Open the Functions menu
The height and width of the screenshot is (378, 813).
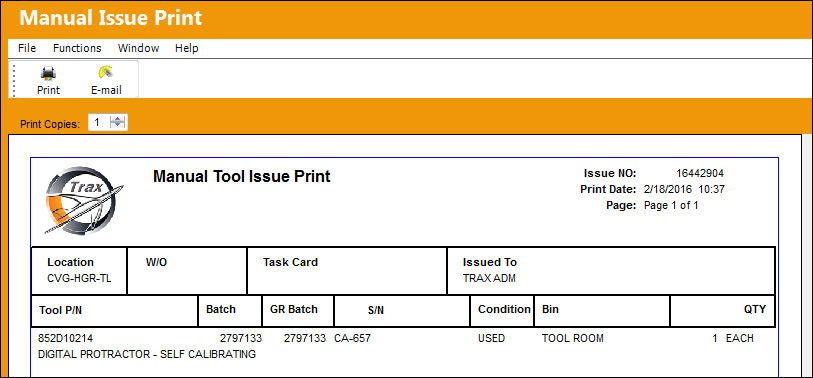tap(77, 48)
